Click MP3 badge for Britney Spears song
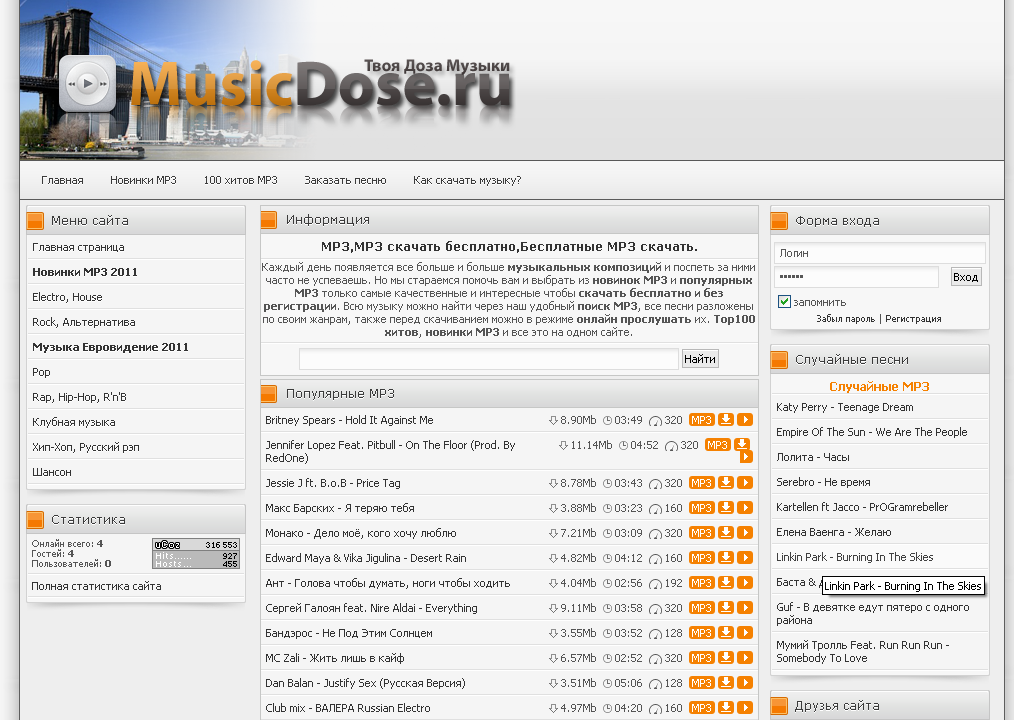Screen dimensions: 1014x720 (701, 420)
